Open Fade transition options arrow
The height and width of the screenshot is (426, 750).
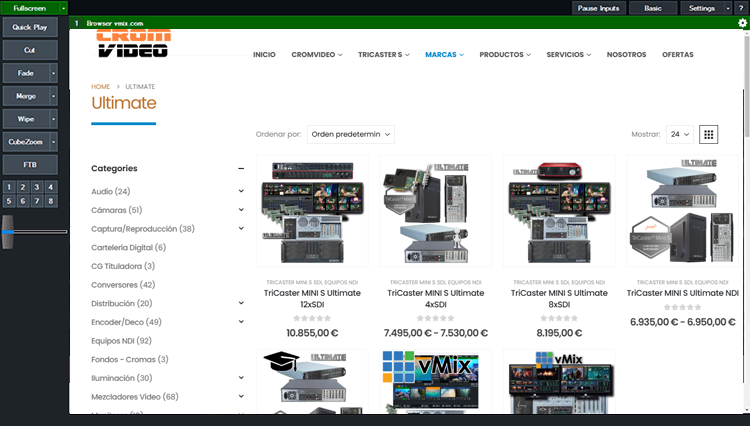tap(53, 73)
